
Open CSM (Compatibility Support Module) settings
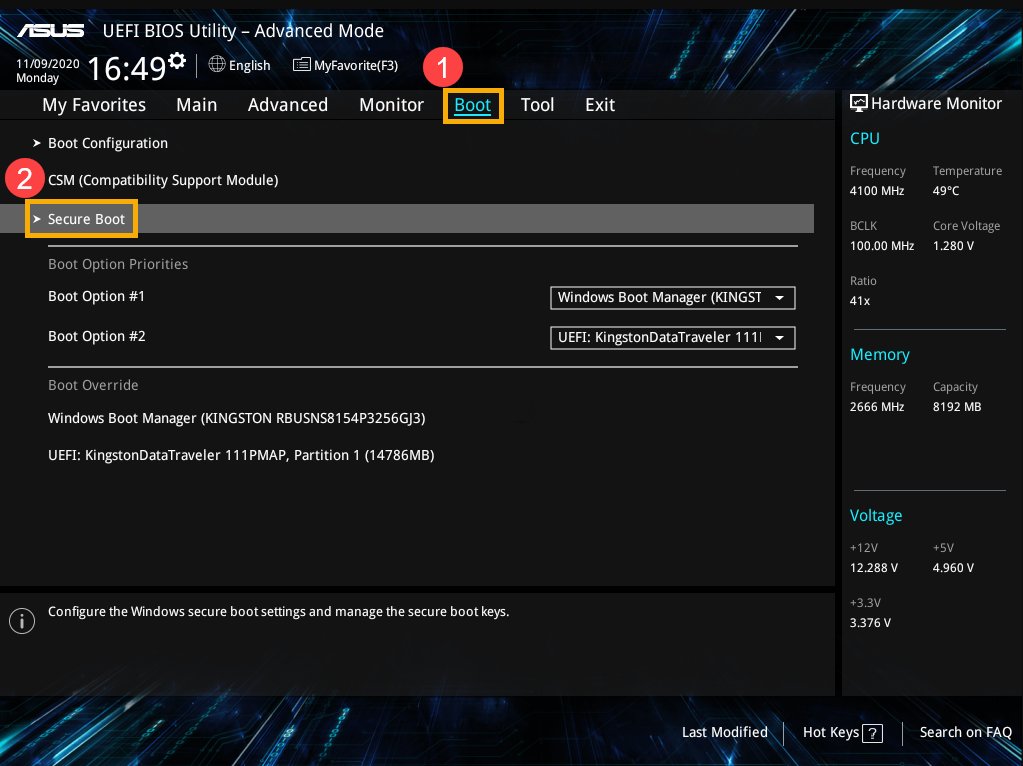[163, 180]
